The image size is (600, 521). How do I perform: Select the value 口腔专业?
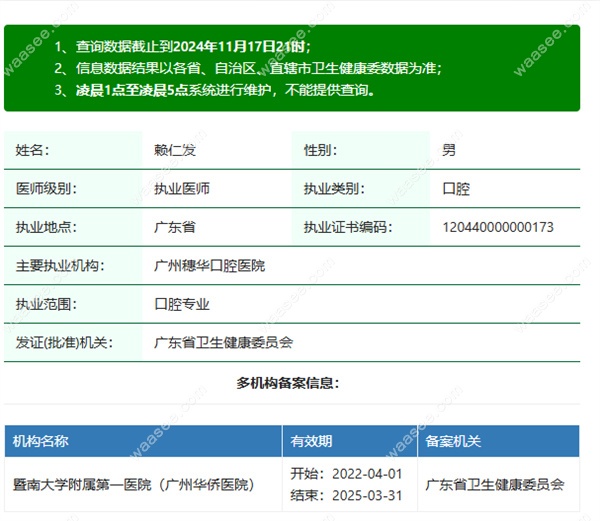point(182,304)
